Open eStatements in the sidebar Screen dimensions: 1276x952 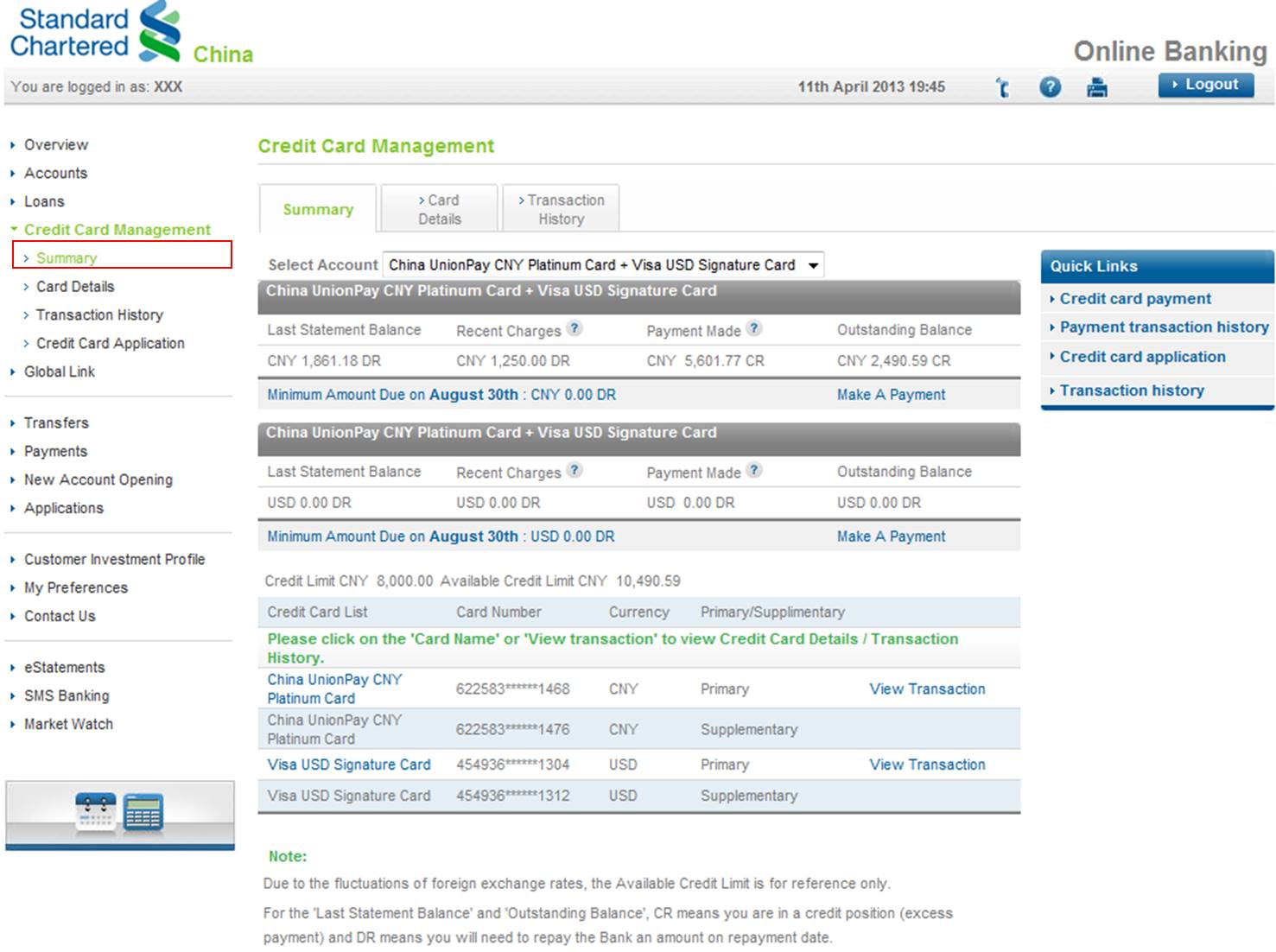click(64, 667)
